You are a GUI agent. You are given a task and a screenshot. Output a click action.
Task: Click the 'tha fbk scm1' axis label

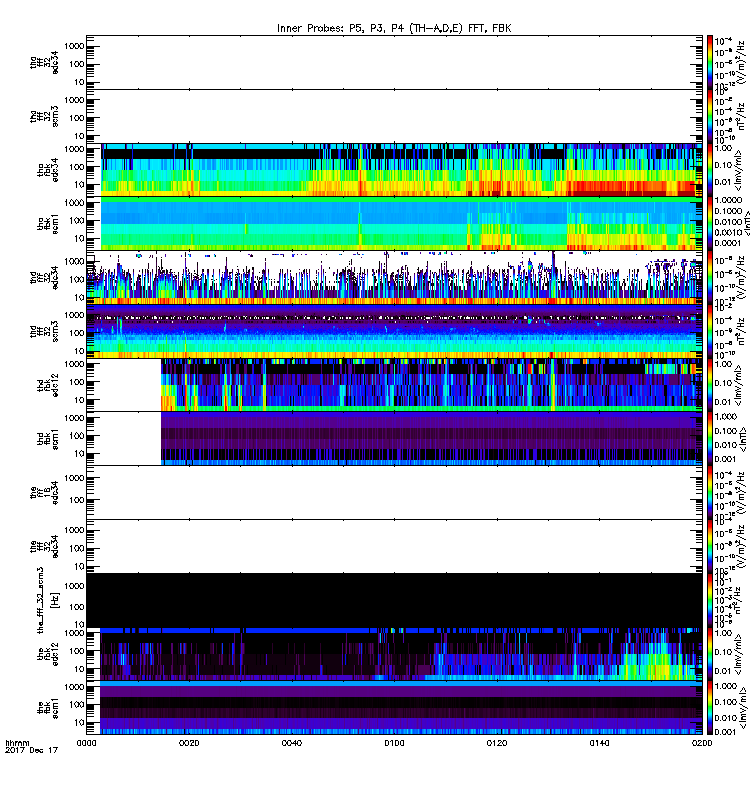coord(47,223)
